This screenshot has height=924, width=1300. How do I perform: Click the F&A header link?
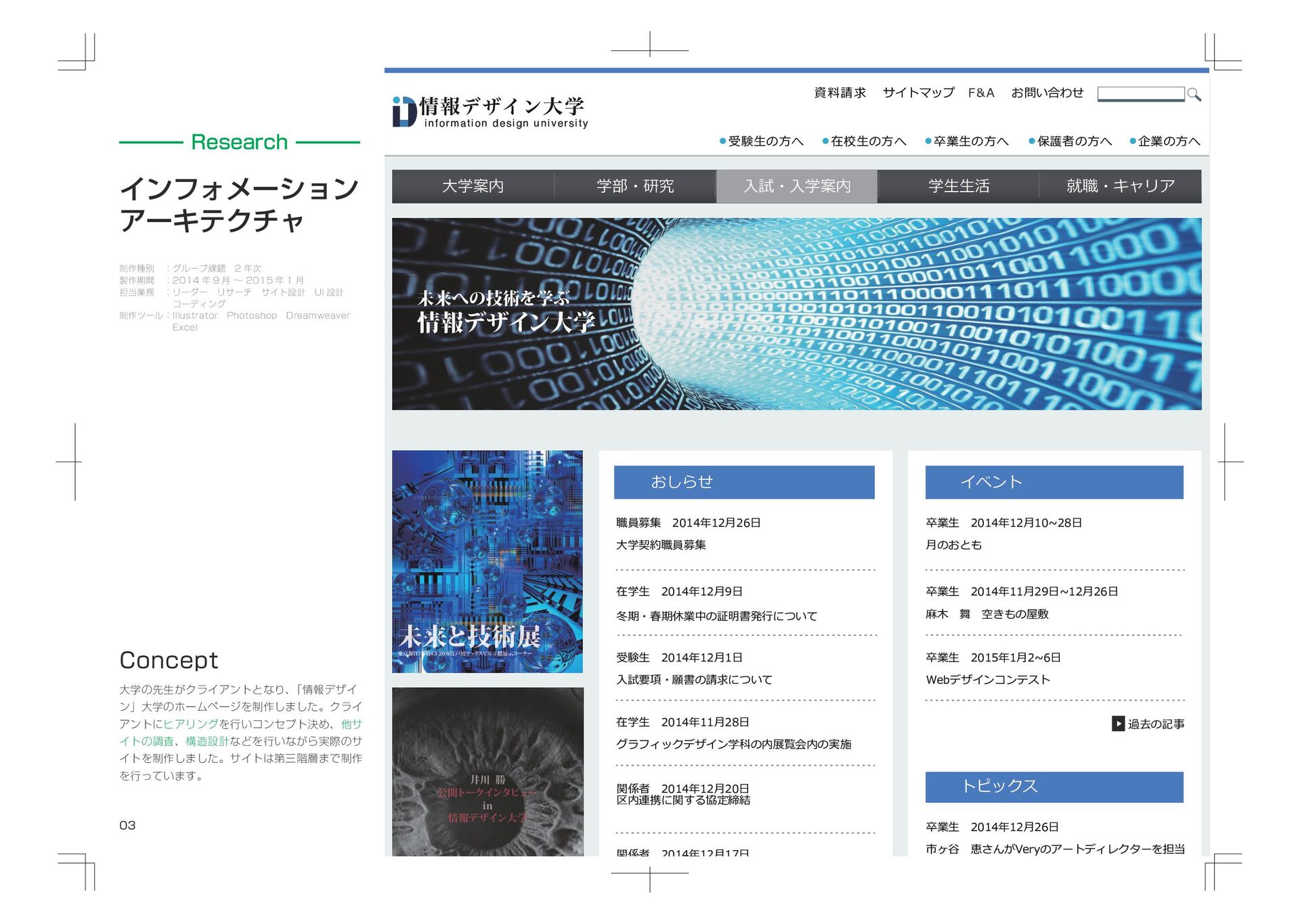click(x=981, y=93)
